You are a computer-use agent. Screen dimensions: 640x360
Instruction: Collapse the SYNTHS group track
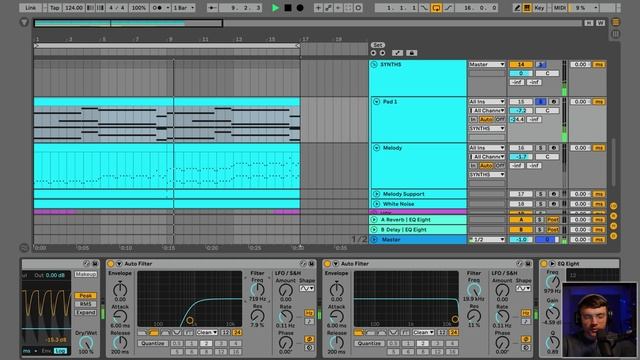[374, 64]
